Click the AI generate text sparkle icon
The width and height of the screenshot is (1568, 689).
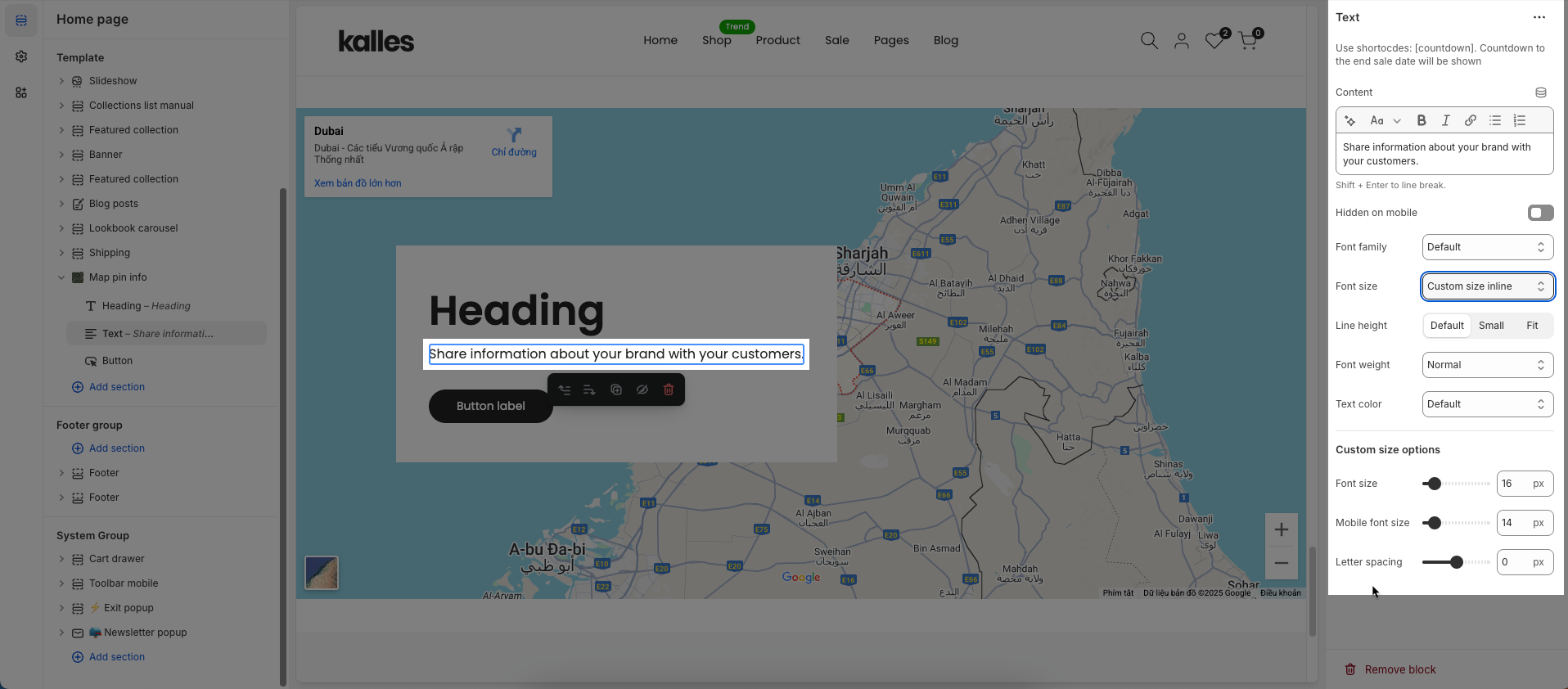point(1350,120)
